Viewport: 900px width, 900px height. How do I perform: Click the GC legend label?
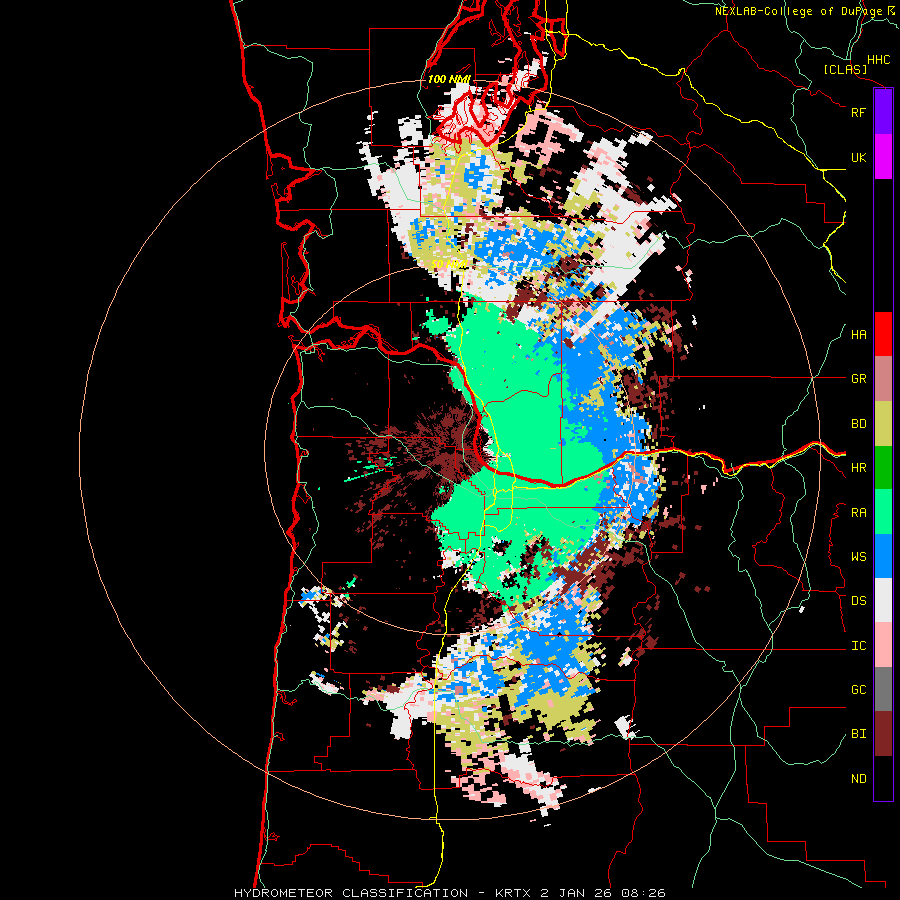859,690
